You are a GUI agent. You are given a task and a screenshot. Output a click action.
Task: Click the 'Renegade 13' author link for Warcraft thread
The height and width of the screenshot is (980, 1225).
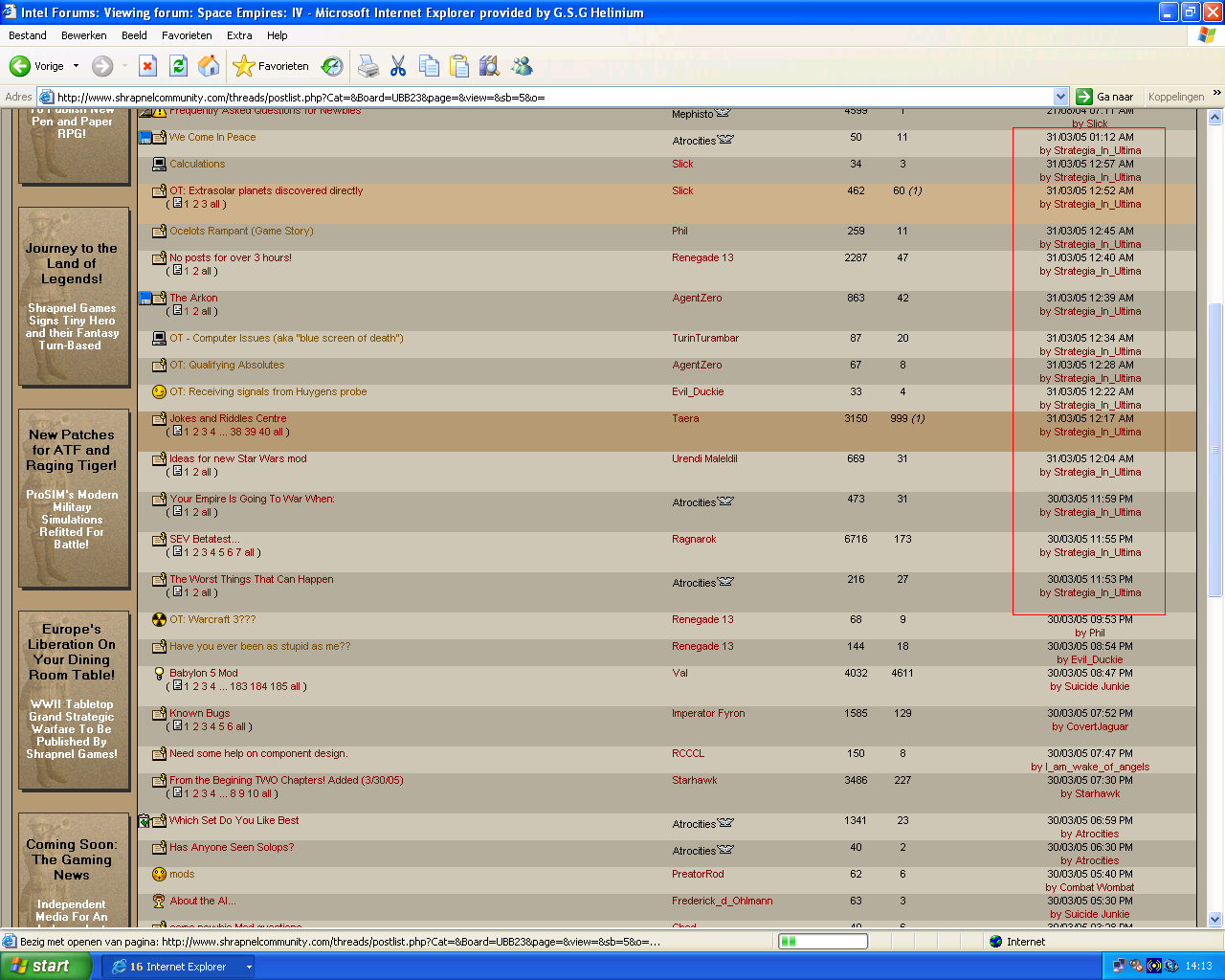[702, 619]
